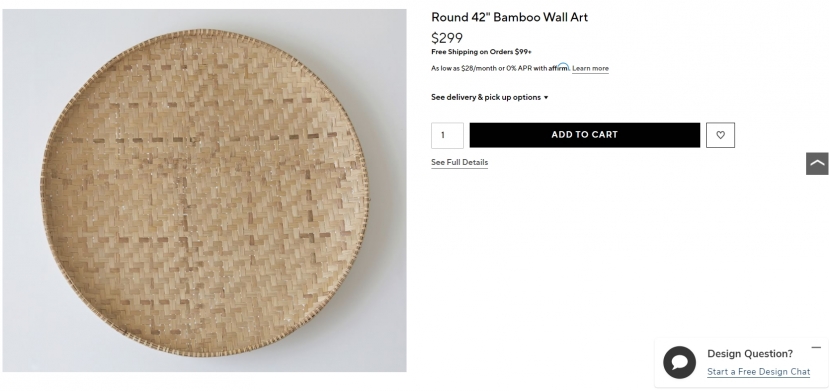Click the center of the woven basket
Viewport: 829px width, 391px height.
[205, 192]
